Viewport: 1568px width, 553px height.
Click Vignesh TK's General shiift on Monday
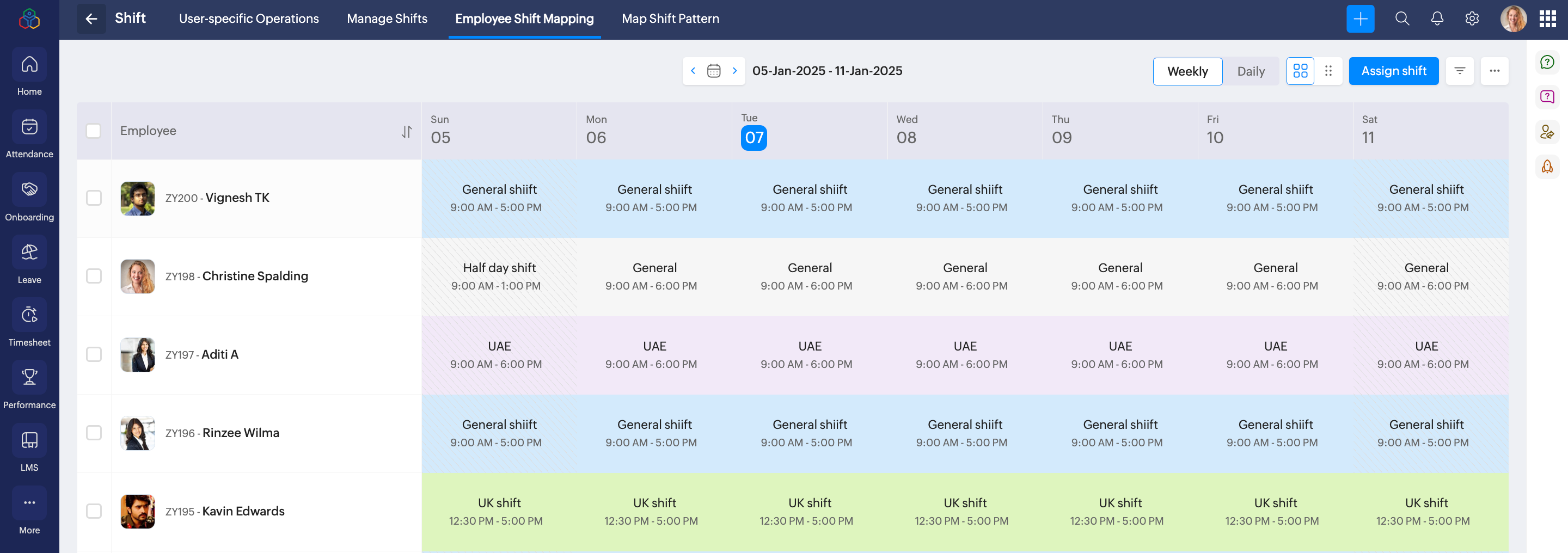(654, 198)
